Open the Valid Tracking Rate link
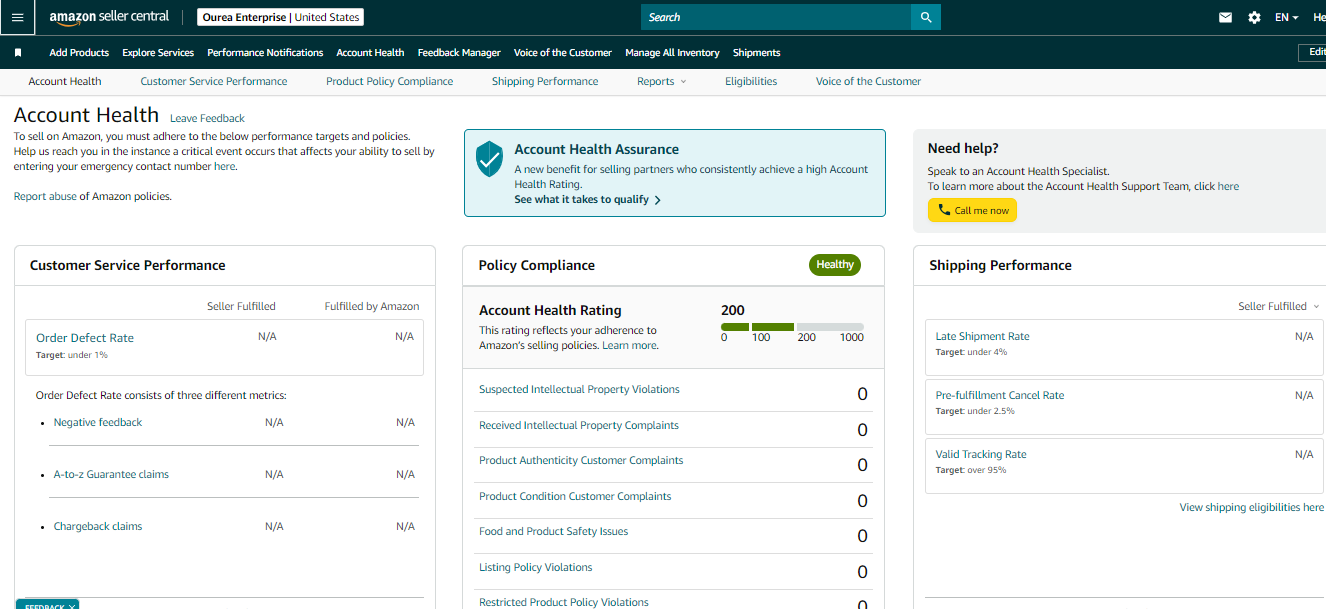The height and width of the screenshot is (609, 1326). [981, 454]
